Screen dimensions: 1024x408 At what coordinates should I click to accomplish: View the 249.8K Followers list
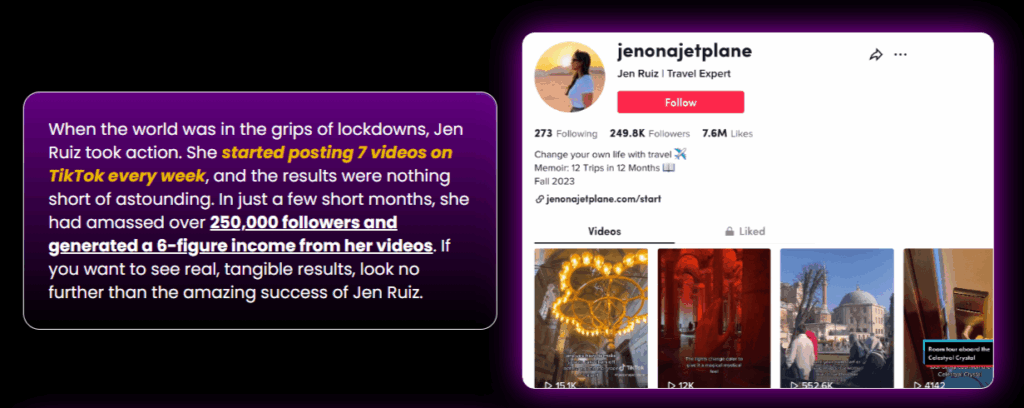click(650, 134)
